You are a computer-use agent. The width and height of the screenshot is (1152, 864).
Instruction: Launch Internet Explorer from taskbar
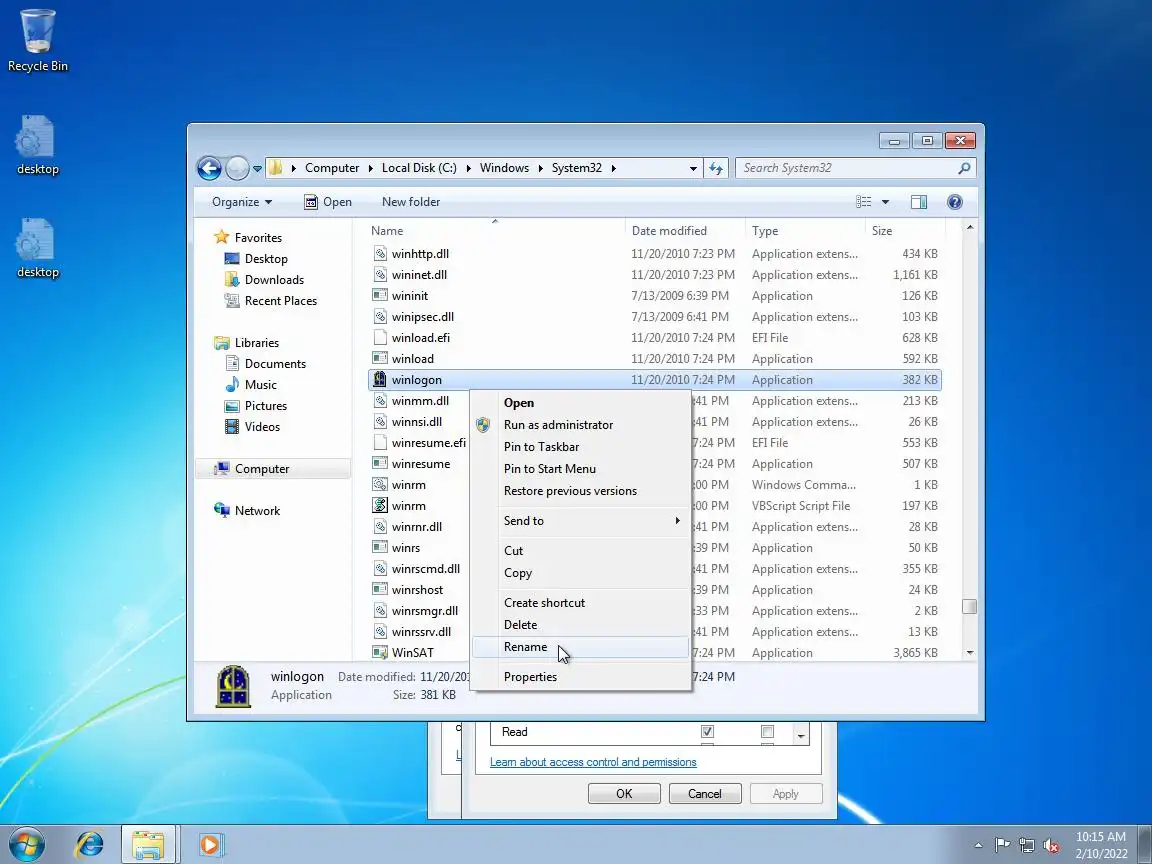[90, 844]
